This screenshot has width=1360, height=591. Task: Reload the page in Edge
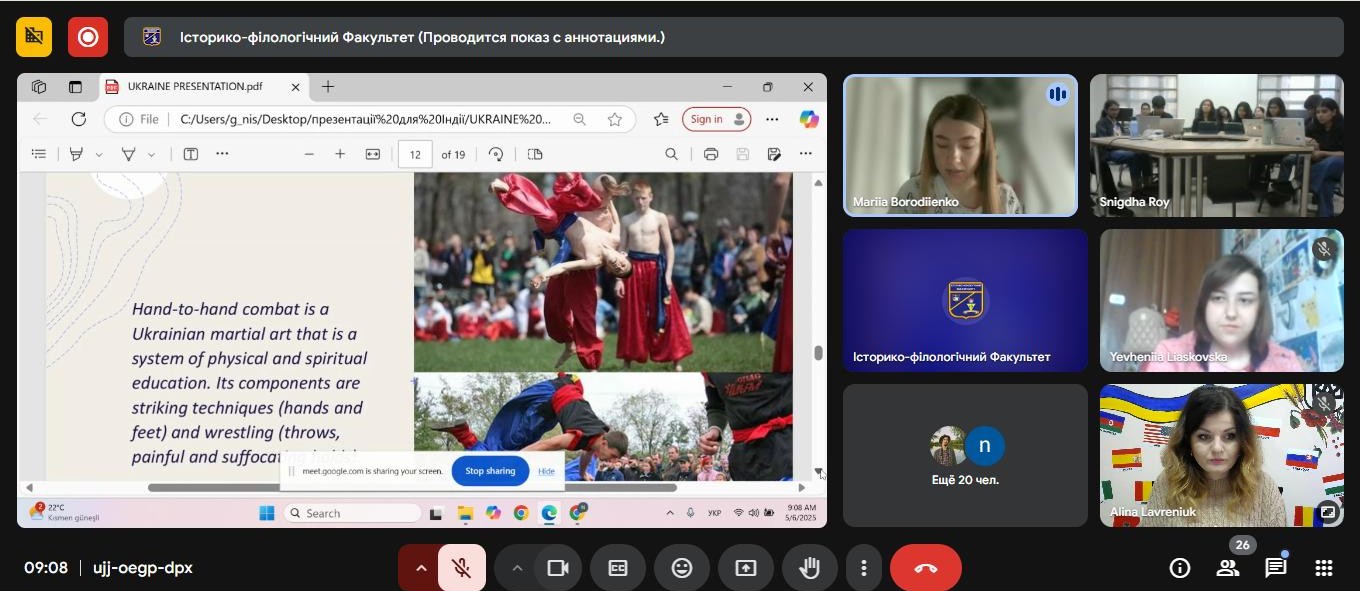click(78, 119)
